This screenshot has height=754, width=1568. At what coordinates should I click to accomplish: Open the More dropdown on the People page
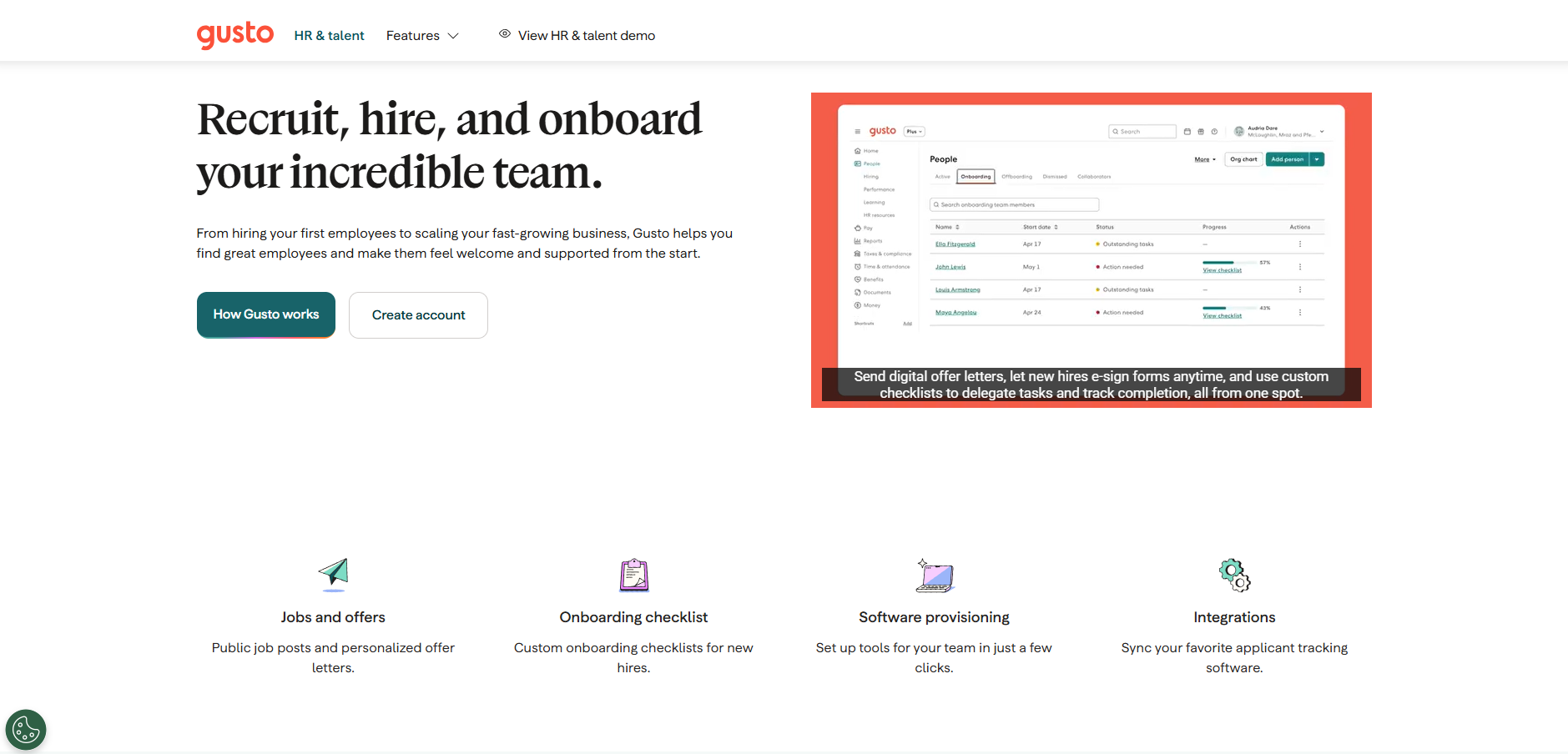tap(1205, 159)
